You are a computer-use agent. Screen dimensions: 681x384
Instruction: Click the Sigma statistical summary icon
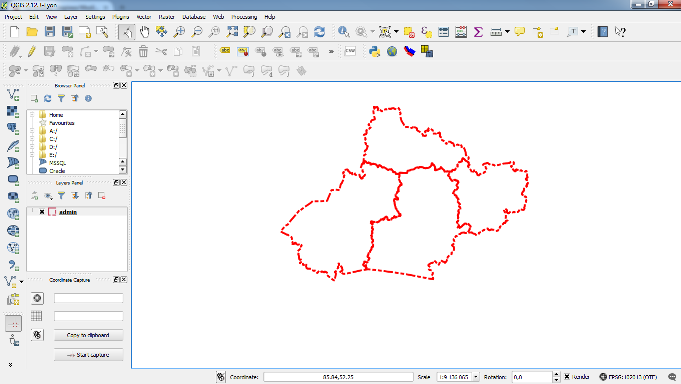478,32
